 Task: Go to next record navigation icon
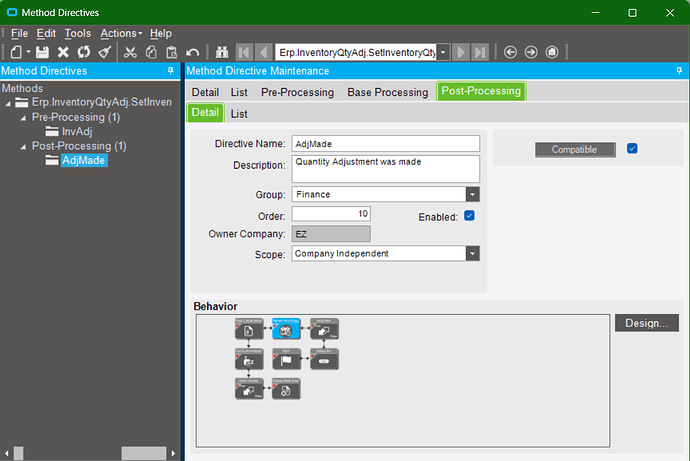tap(460, 52)
